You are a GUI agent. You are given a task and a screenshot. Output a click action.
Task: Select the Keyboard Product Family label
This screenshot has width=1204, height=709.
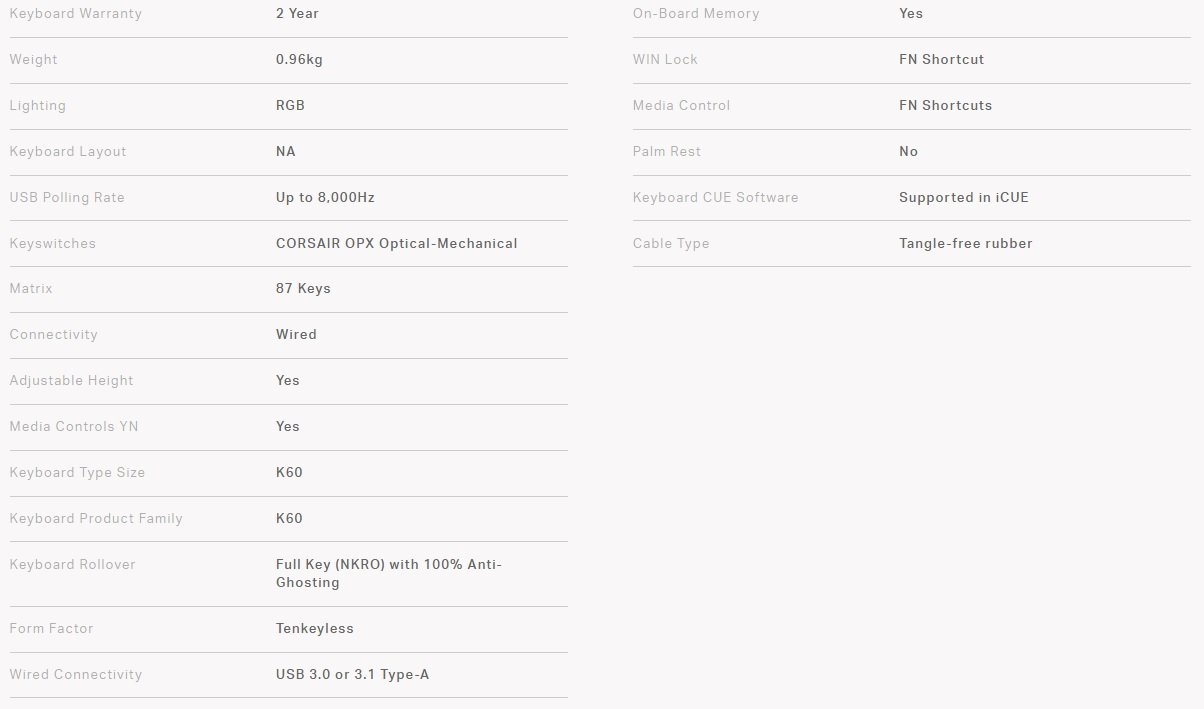pos(96,519)
